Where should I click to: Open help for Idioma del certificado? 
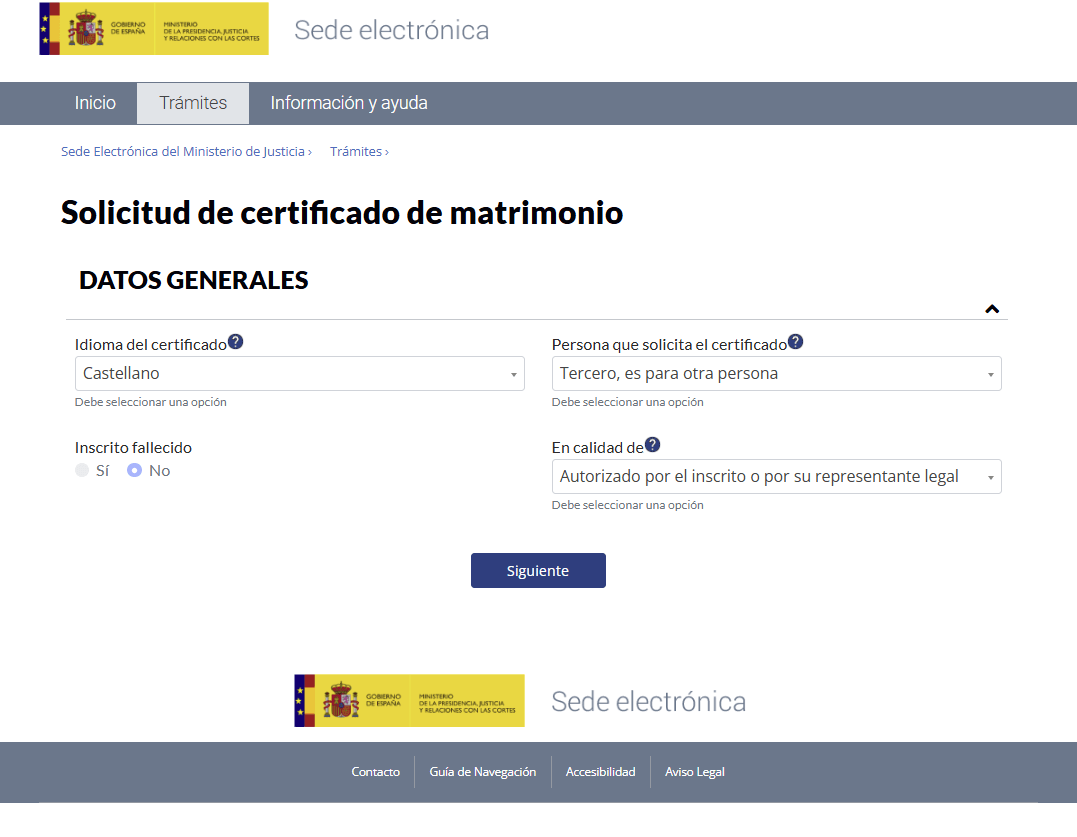point(235,341)
